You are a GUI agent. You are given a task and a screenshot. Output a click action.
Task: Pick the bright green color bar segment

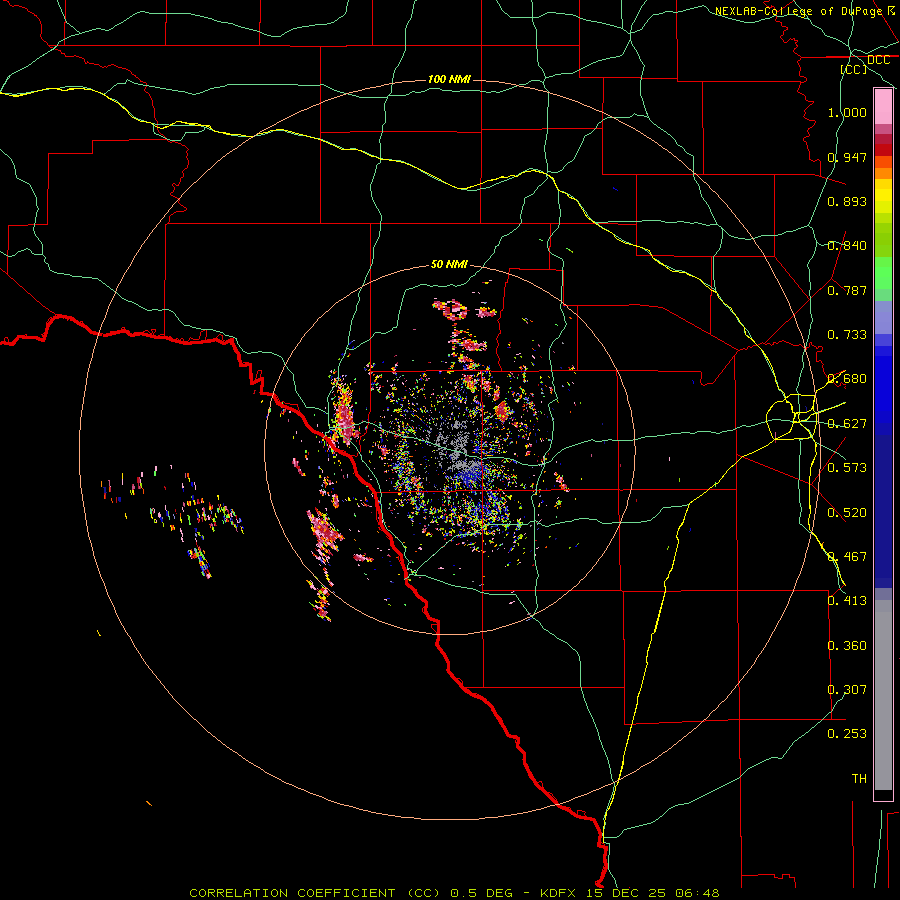(883, 273)
